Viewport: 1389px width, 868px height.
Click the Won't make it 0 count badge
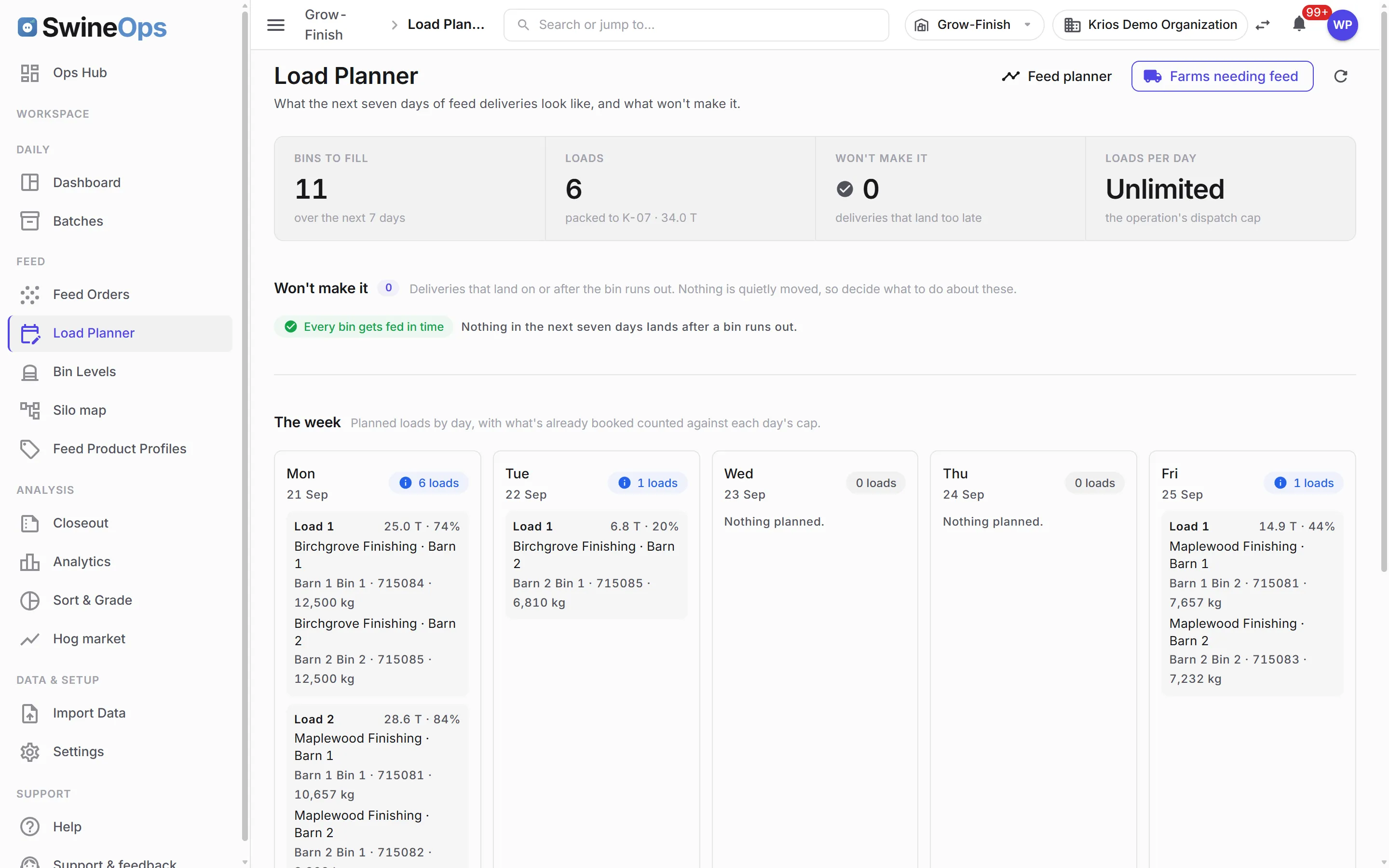coord(389,288)
